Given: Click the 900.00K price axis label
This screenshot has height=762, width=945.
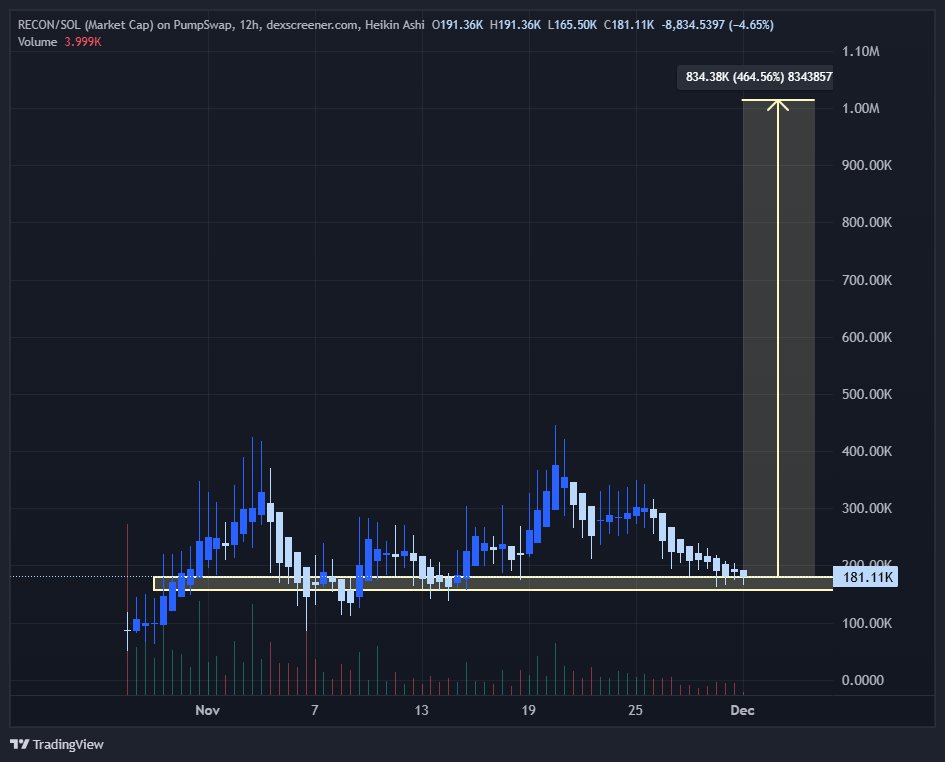Looking at the screenshot, I should [x=867, y=165].
